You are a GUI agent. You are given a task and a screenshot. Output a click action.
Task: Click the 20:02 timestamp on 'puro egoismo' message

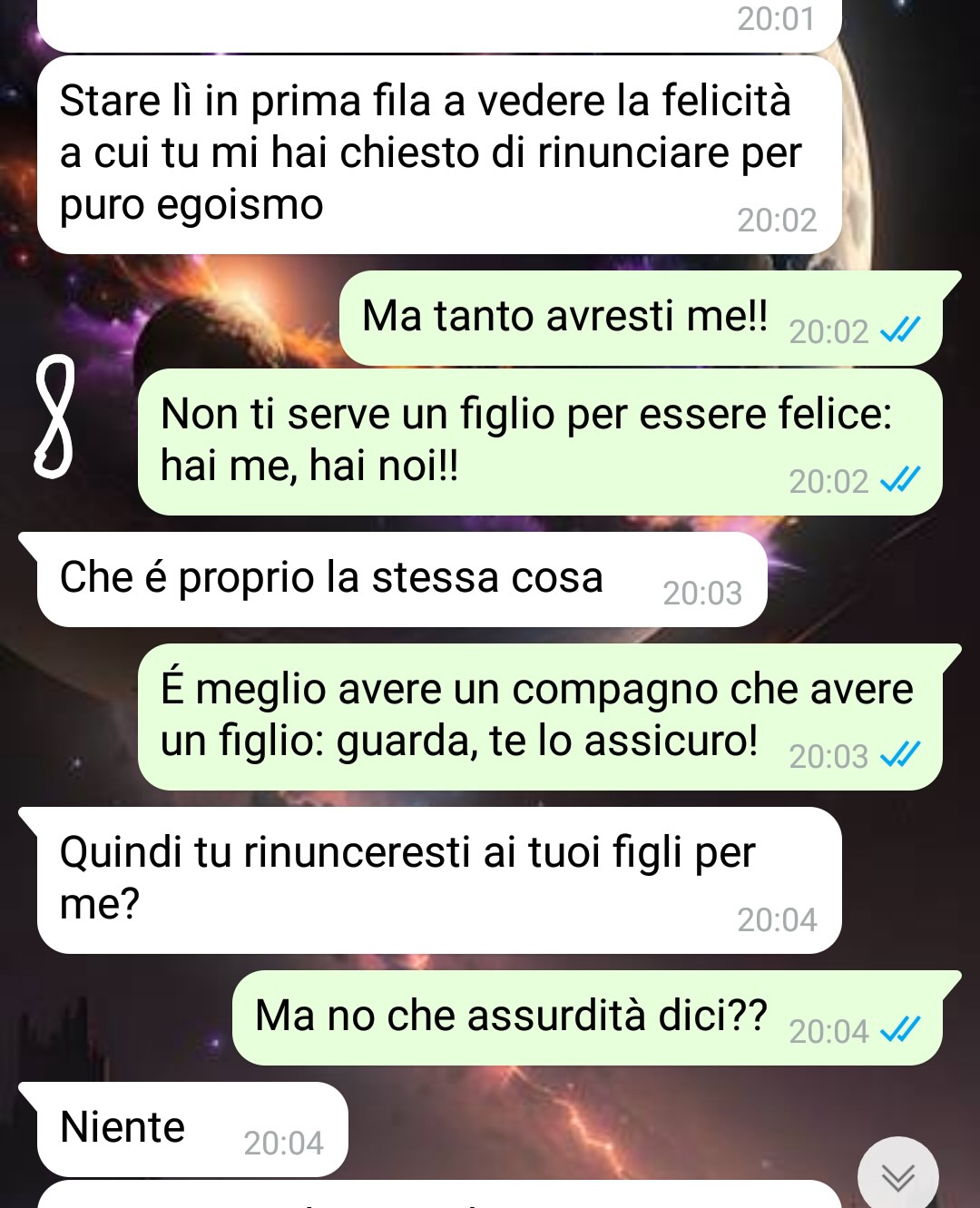[777, 220]
